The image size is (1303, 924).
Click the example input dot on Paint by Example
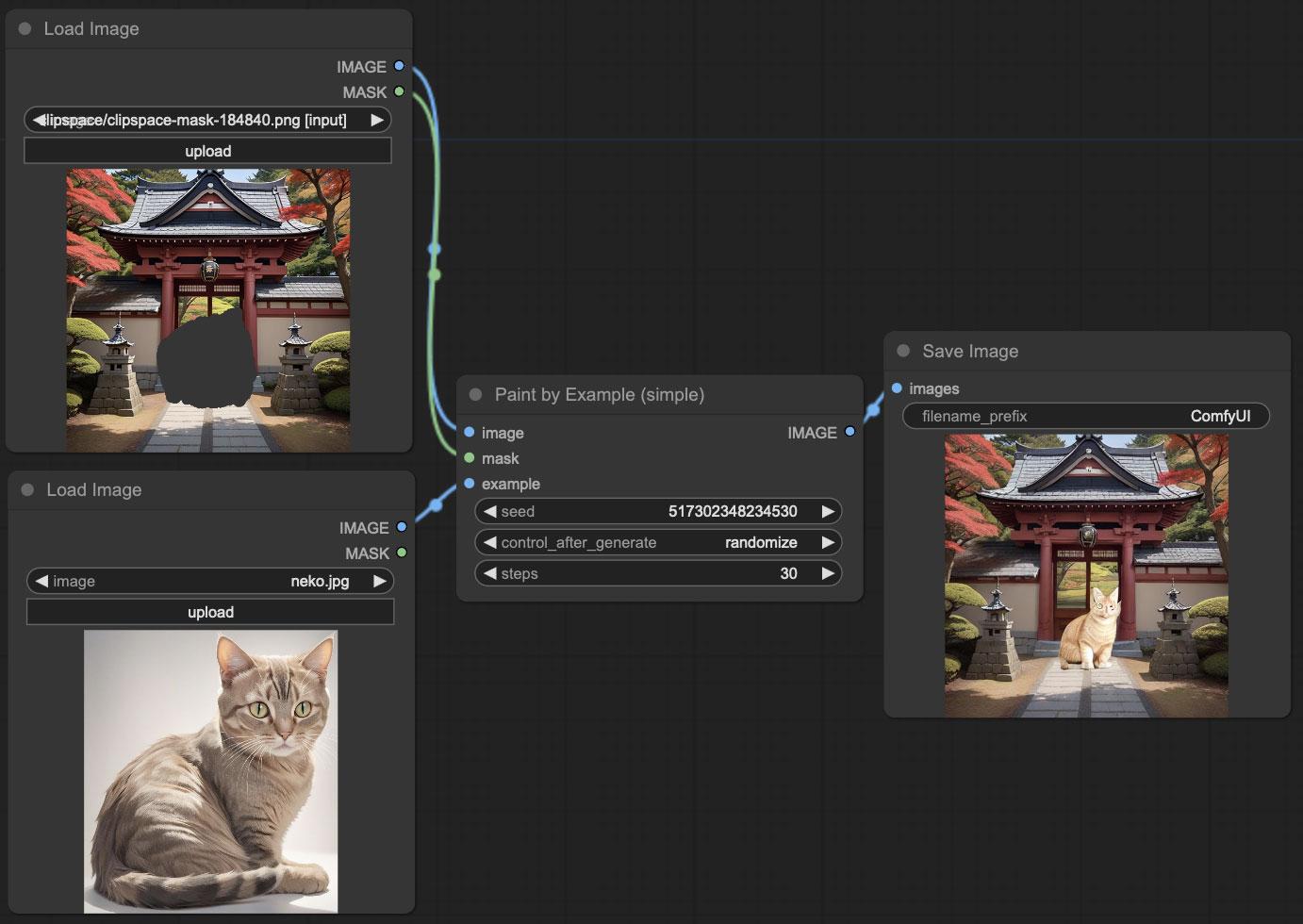click(469, 484)
